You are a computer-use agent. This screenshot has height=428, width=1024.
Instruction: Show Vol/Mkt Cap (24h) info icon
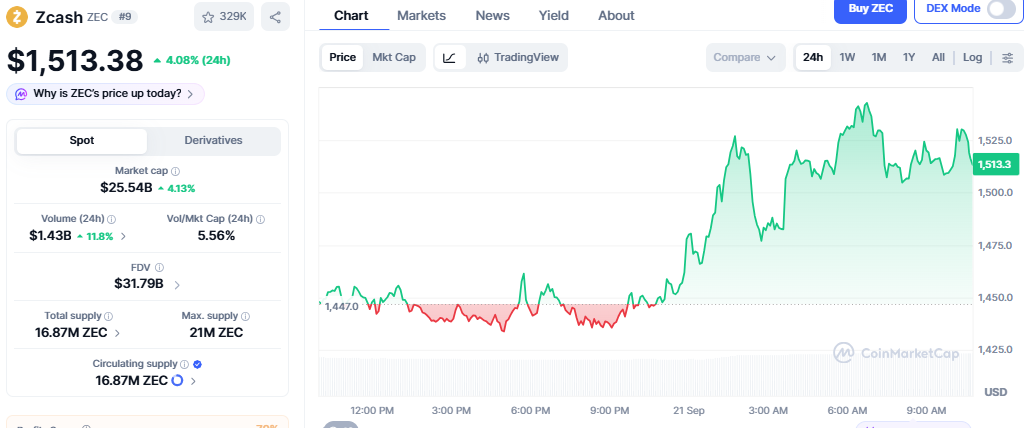(x=261, y=219)
